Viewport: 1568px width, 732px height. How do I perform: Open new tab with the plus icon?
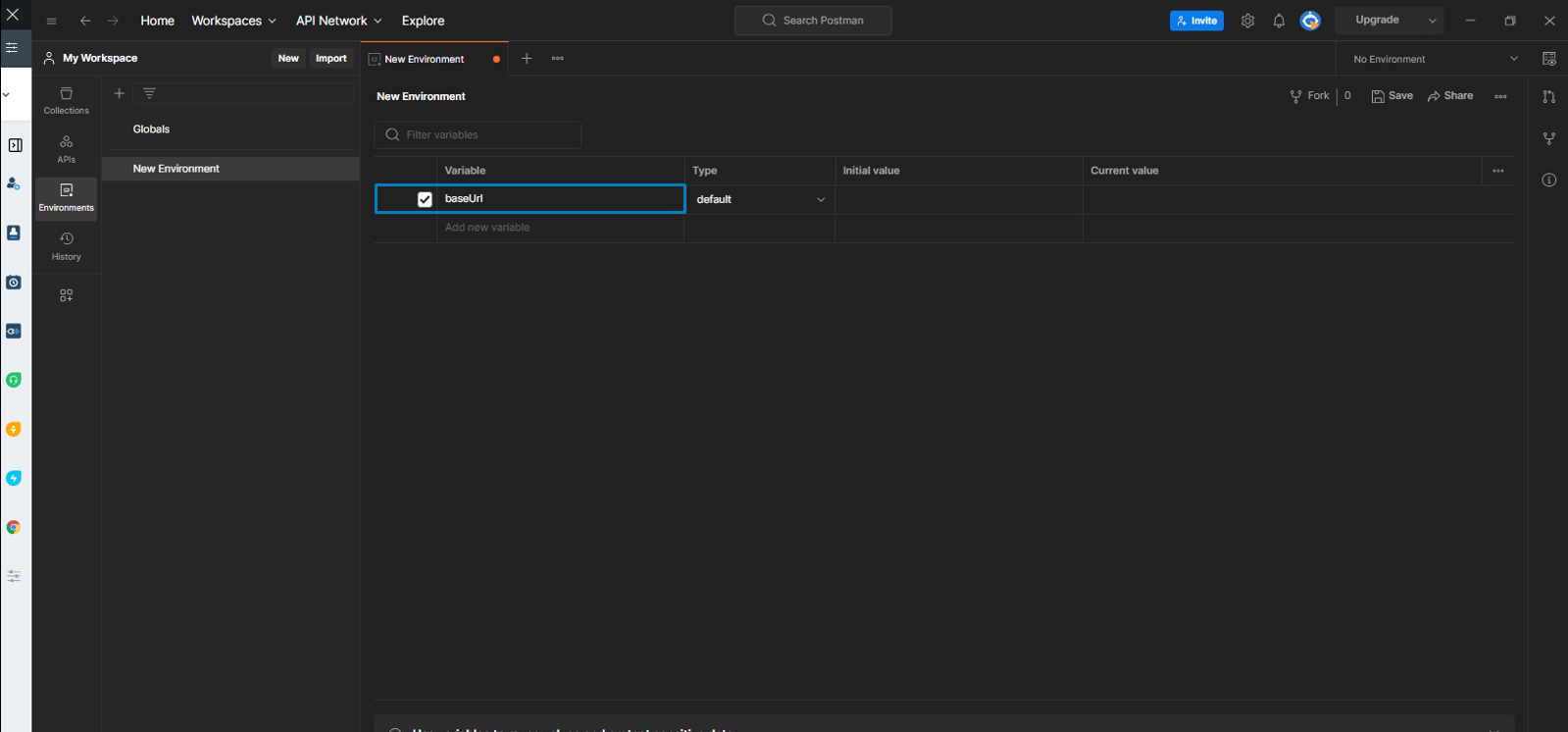pos(527,59)
